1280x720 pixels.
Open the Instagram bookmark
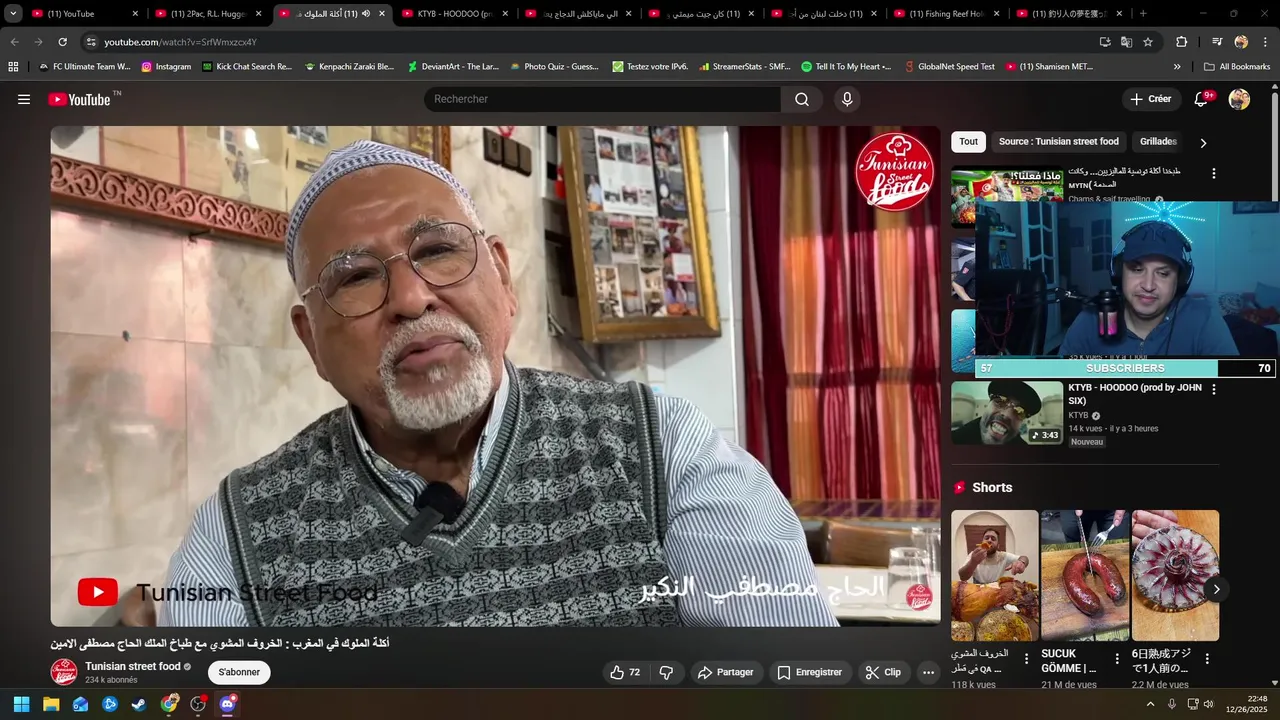pyautogui.click(x=166, y=67)
